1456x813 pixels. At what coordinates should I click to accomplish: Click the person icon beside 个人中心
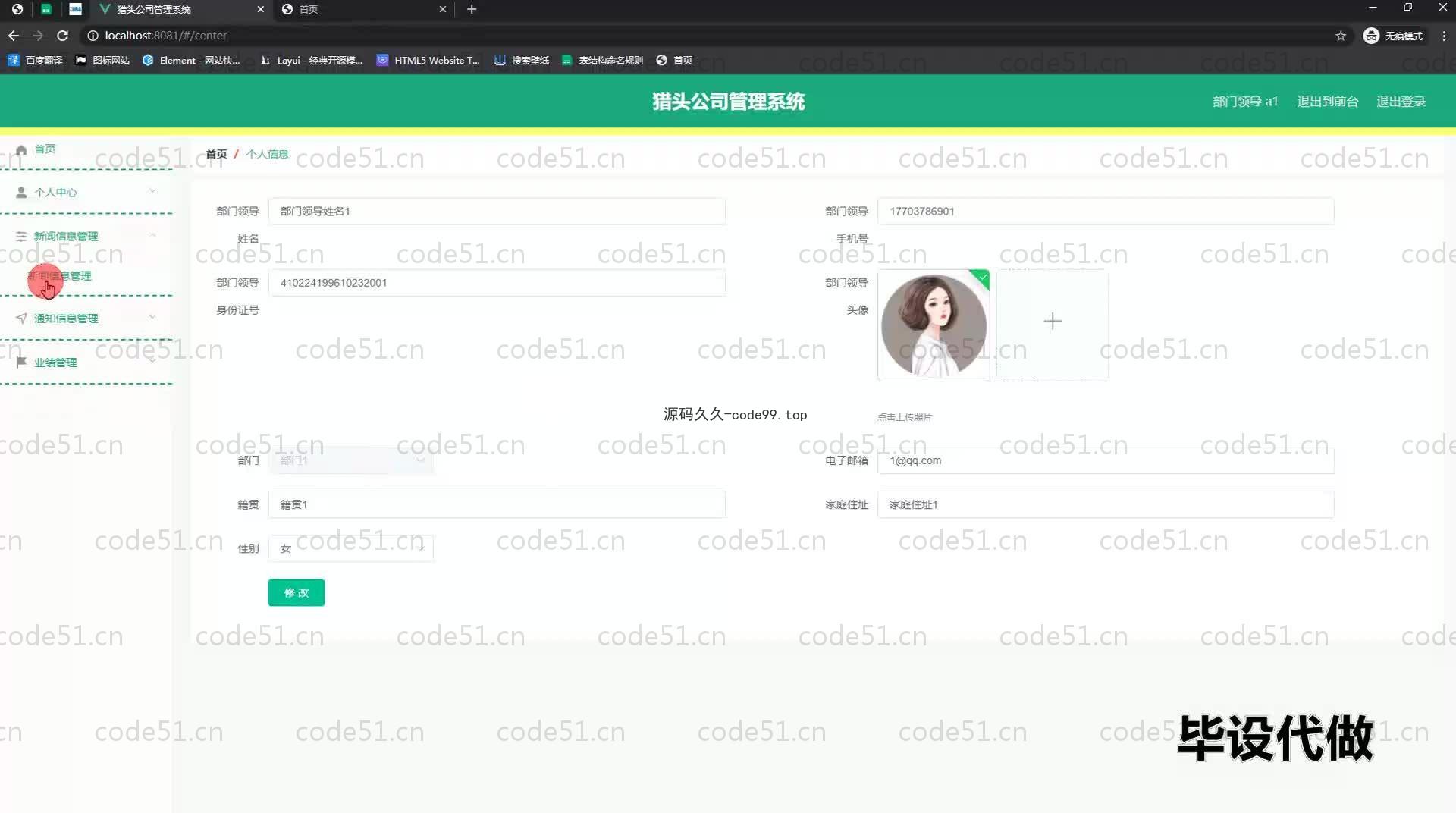[x=21, y=193]
